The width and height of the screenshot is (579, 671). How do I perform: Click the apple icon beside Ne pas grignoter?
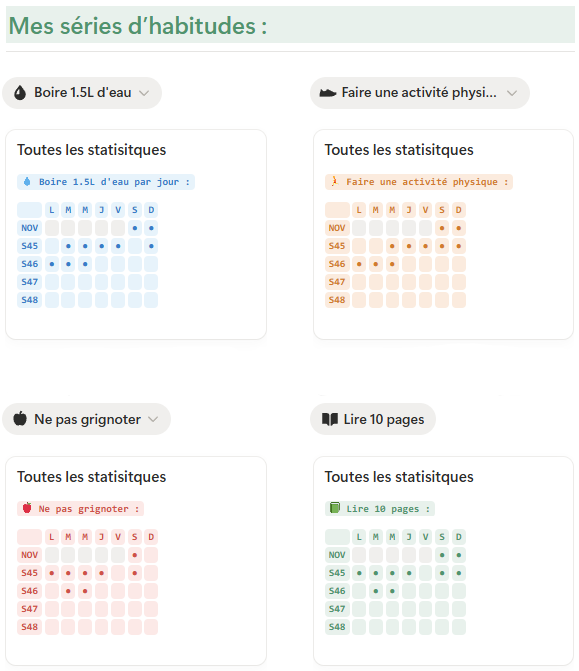(20, 419)
